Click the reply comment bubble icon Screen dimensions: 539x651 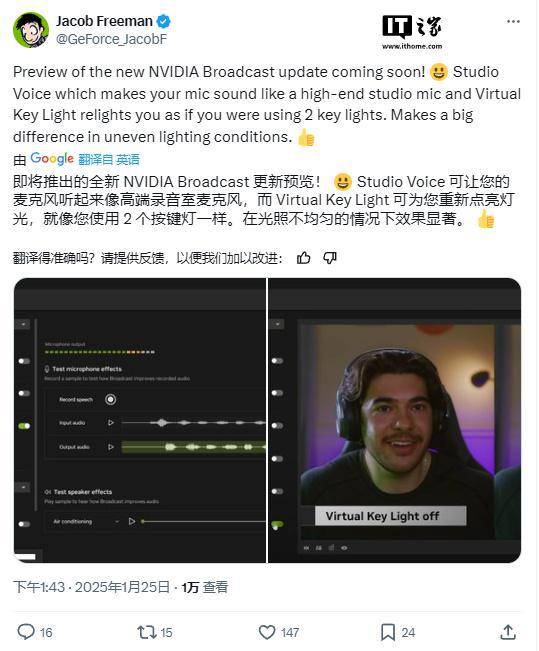click(x=26, y=631)
